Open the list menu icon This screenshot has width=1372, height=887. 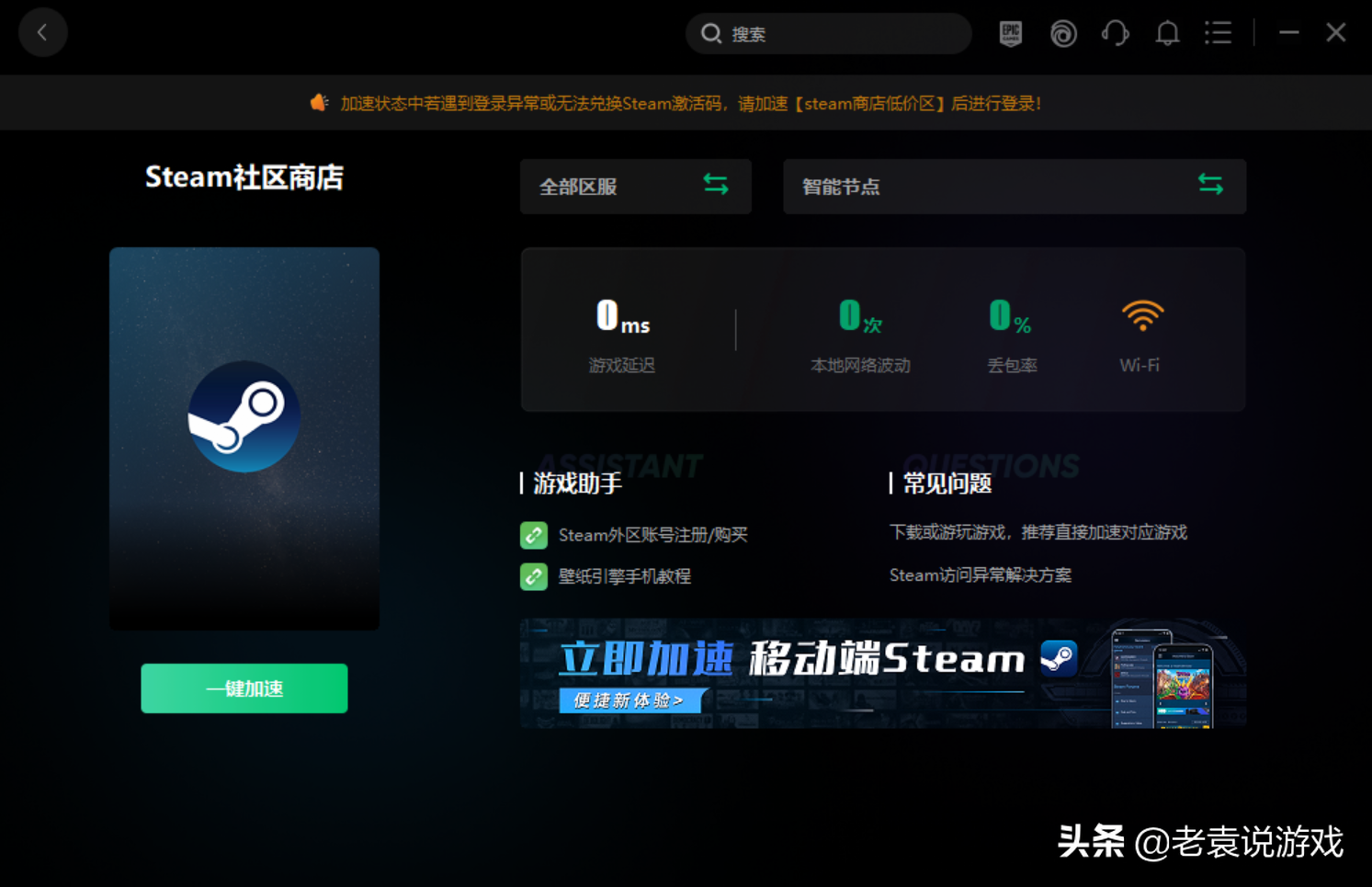(x=1219, y=34)
